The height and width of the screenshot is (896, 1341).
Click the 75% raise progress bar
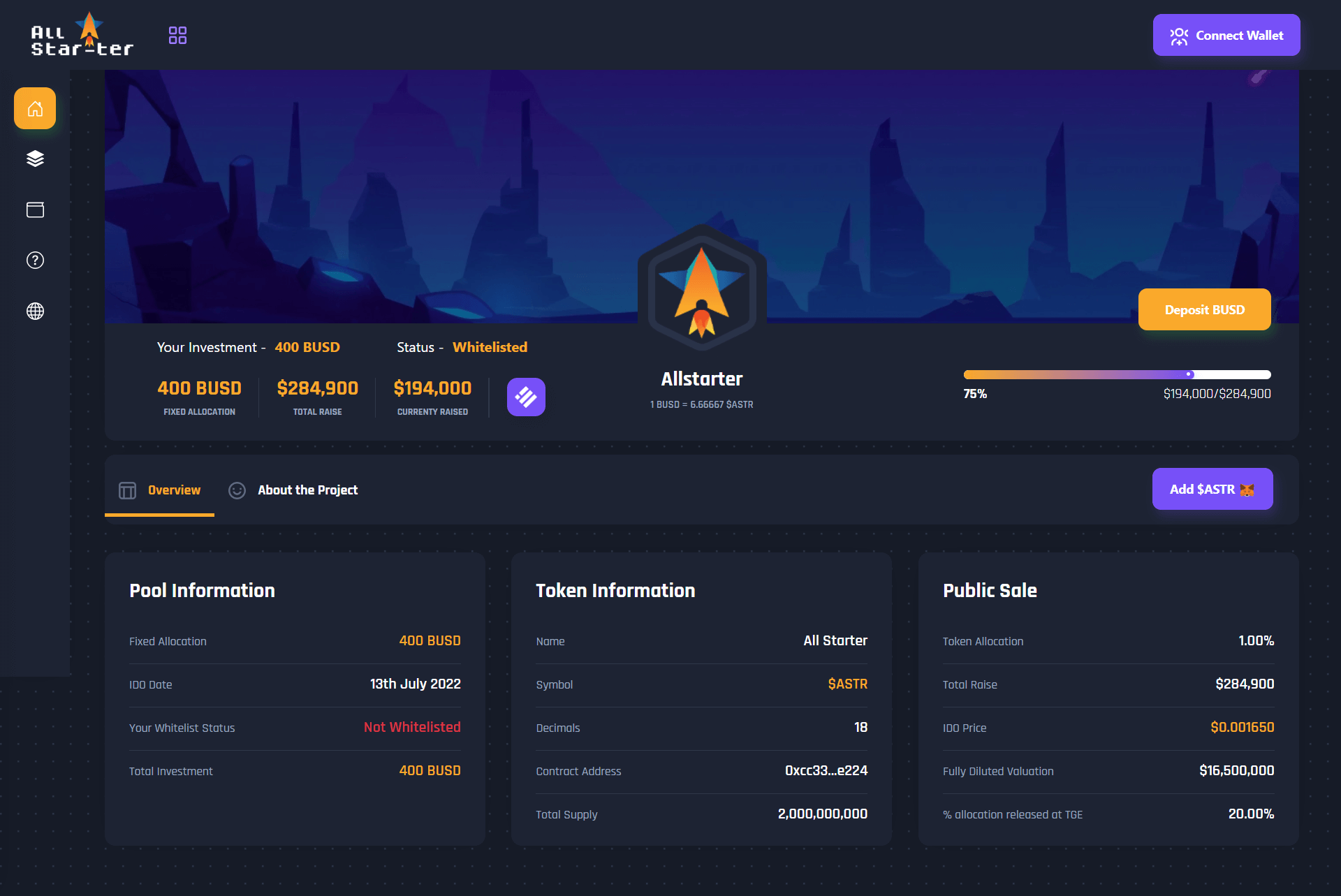click(x=1116, y=375)
